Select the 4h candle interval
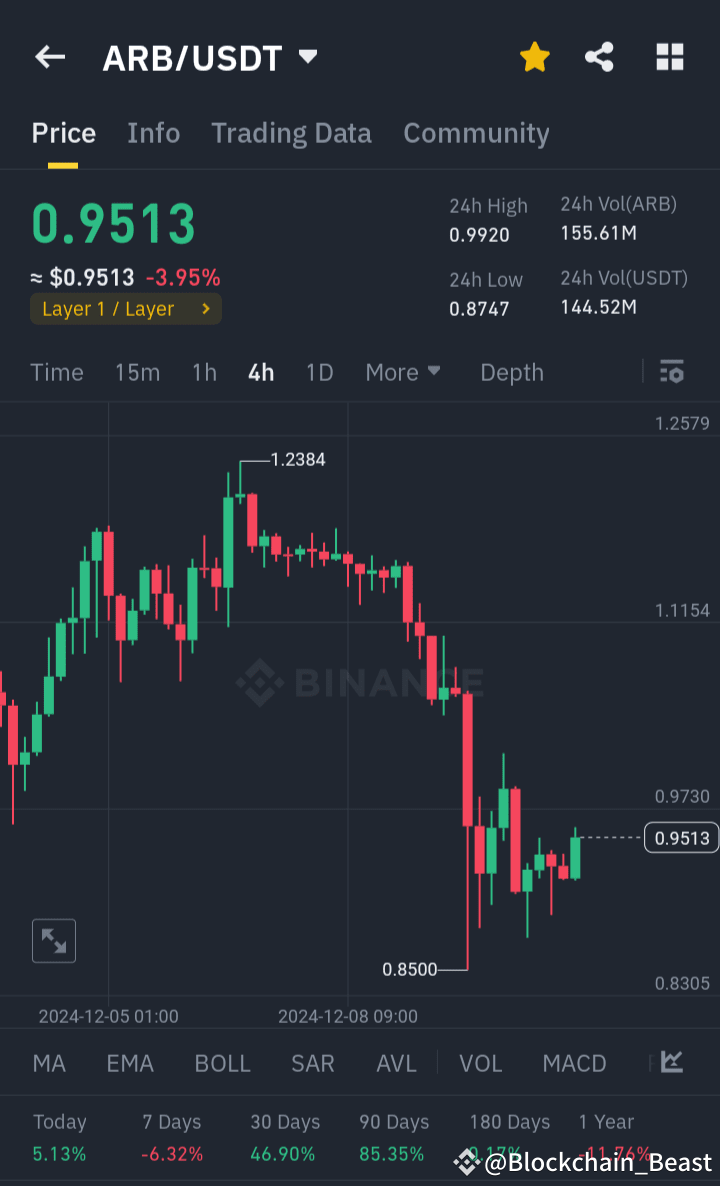Viewport: 720px width, 1186px height. pos(260,372)
